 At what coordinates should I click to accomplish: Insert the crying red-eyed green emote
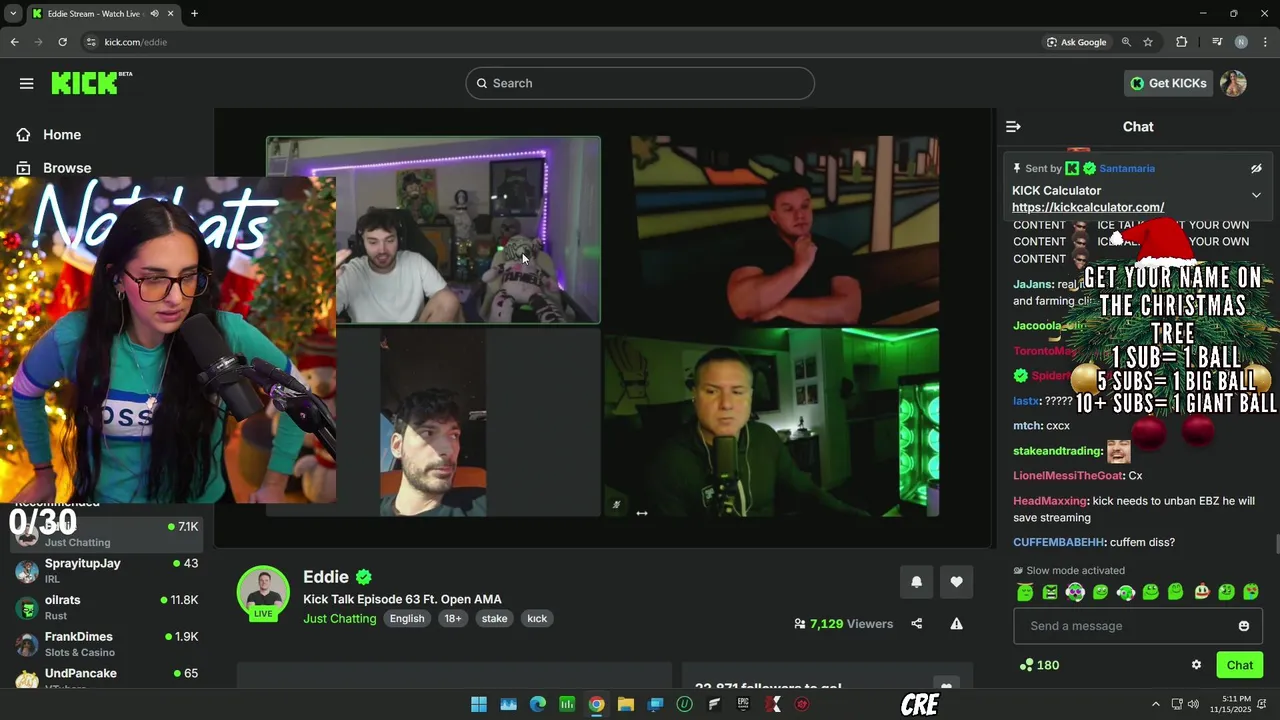point(1251,592)
